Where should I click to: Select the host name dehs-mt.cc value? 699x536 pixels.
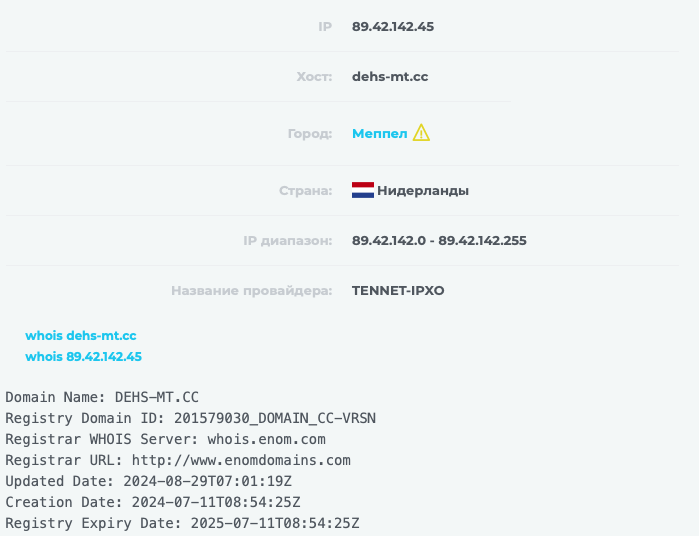click(x=390, y=76)
